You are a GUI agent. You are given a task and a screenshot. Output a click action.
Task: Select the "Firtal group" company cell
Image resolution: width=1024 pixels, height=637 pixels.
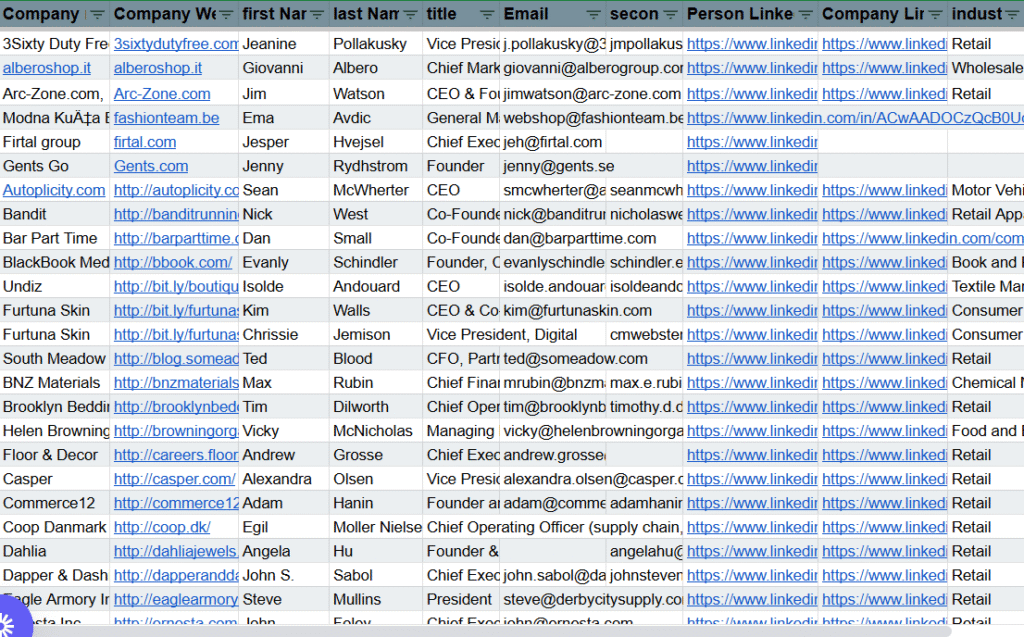pos(55,142)
